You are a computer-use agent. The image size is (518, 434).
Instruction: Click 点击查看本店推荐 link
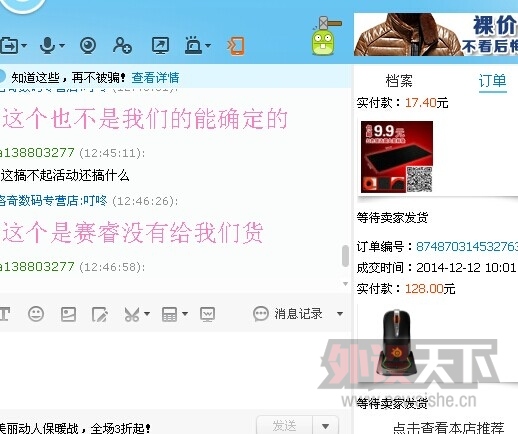448,428
